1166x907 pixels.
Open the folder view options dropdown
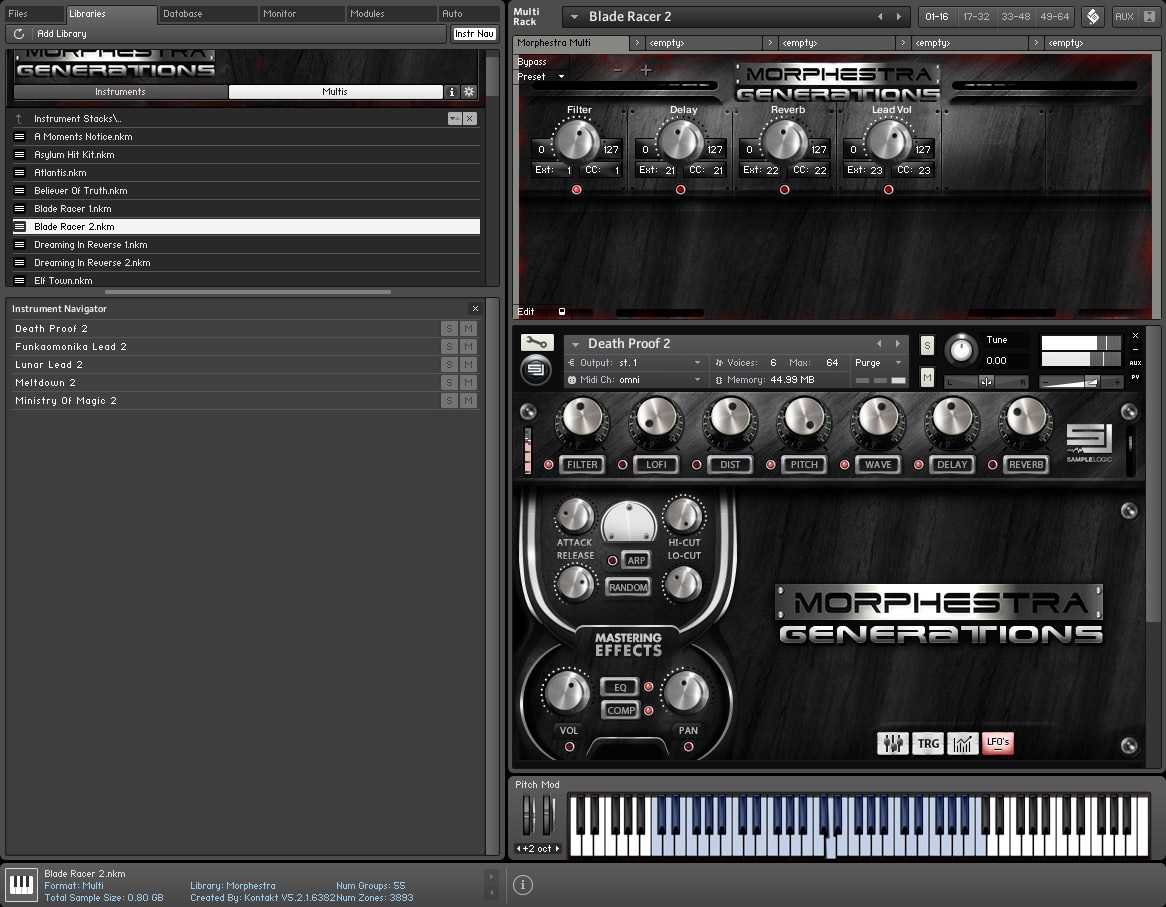[x=454, y=118]
